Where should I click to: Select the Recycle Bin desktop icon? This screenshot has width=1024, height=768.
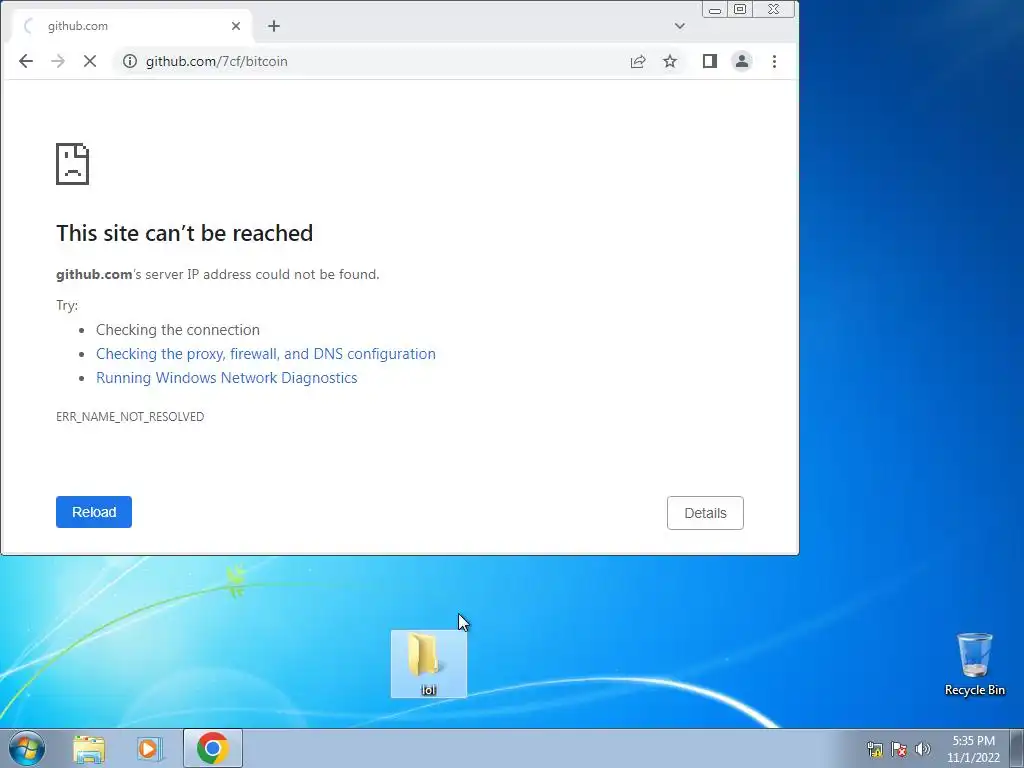(x=975, y=664)
